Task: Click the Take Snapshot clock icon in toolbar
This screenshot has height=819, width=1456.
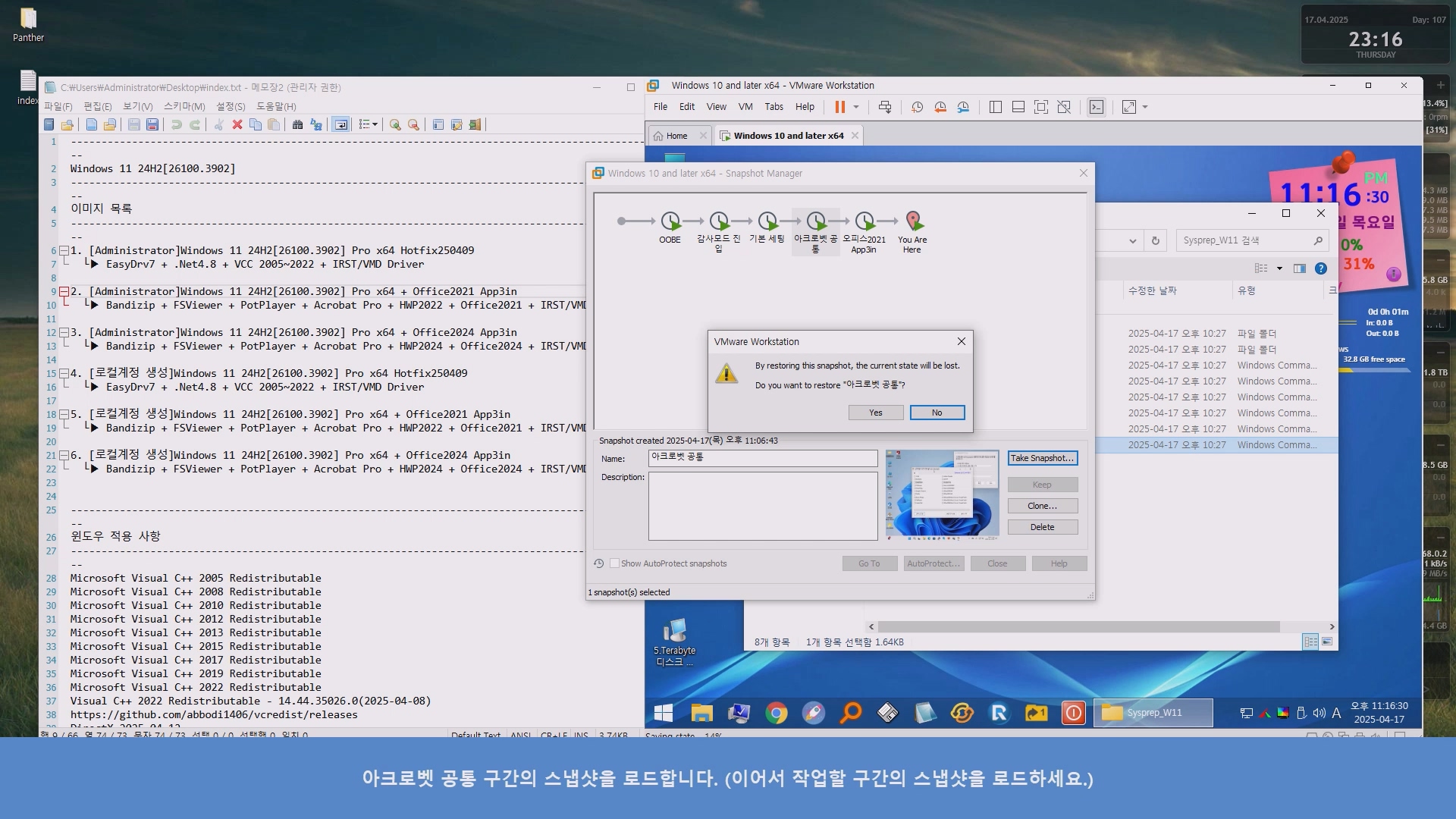Action: pos(917,107)
